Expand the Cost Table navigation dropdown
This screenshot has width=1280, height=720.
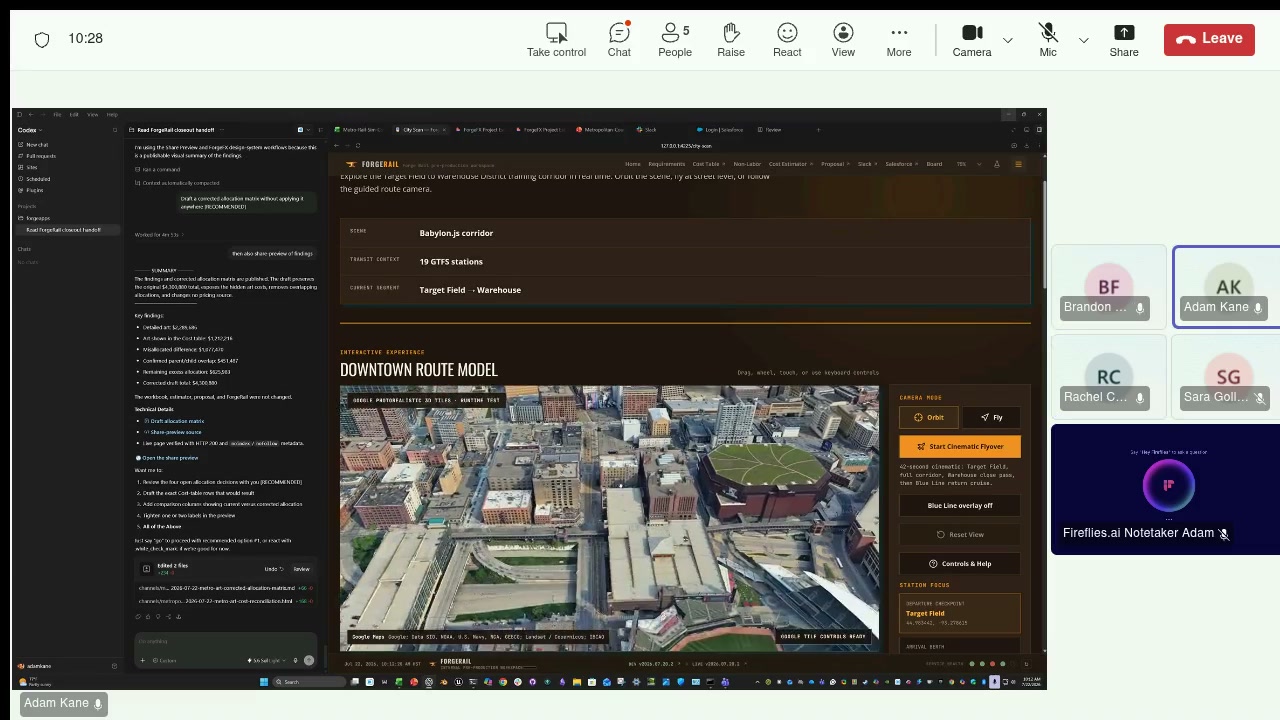(x=707, y=164)
